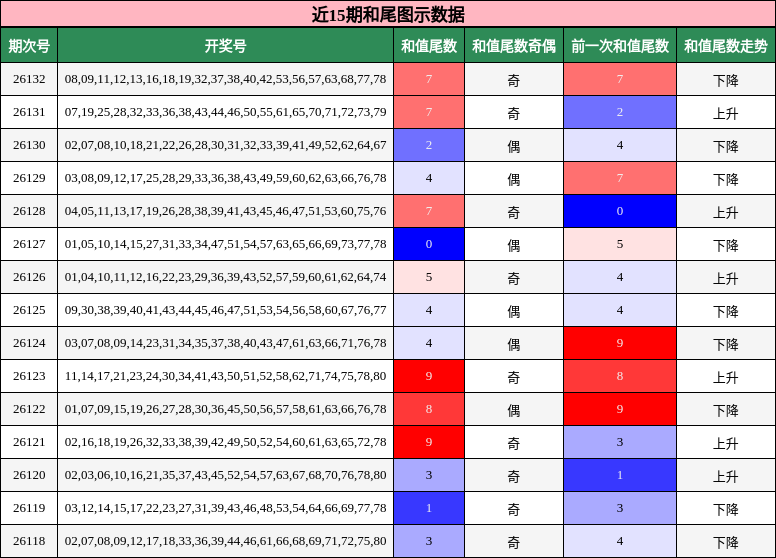Click issue number 26125
The width and height of the screenshot is (776, 558).
[29, 310]
